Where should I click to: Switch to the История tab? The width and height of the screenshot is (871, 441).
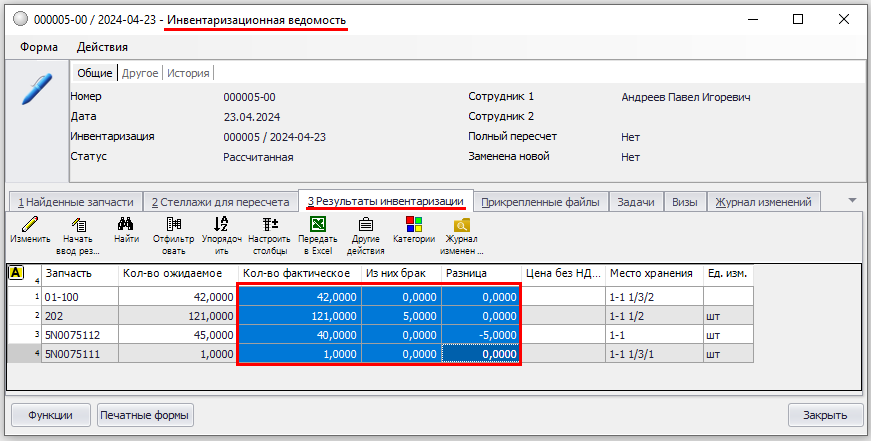188,73
